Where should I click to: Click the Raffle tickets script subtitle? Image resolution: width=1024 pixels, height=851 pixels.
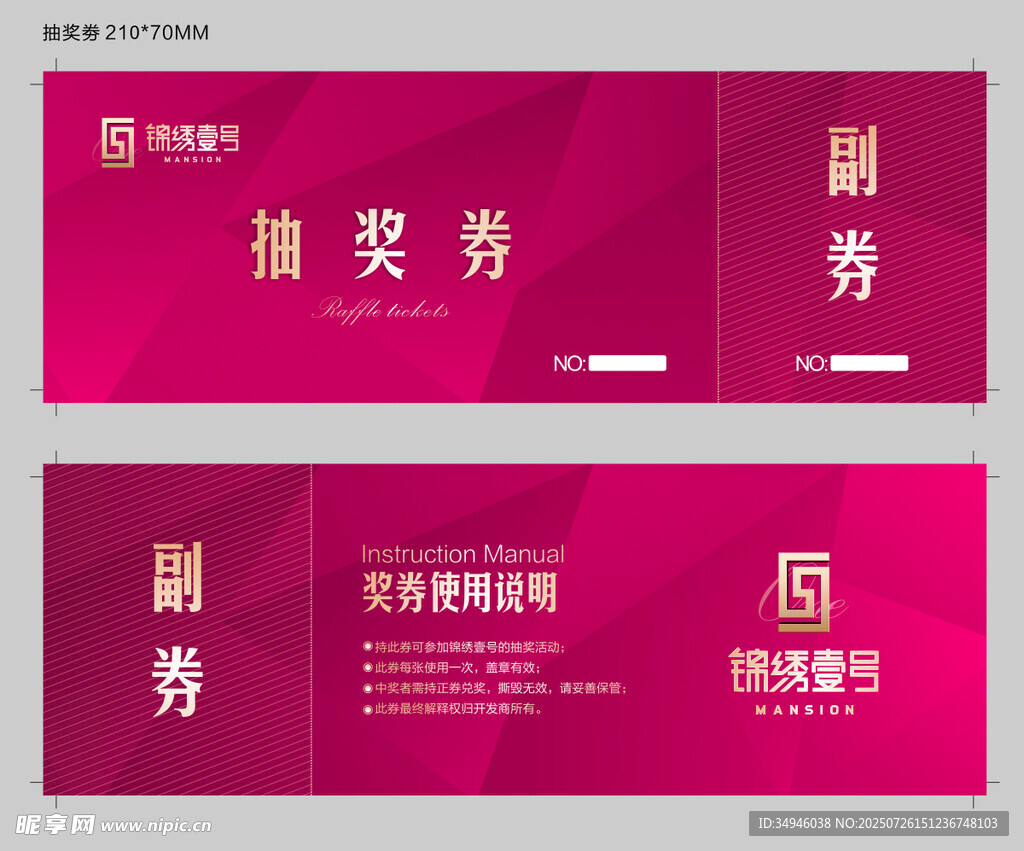[380, 309]
